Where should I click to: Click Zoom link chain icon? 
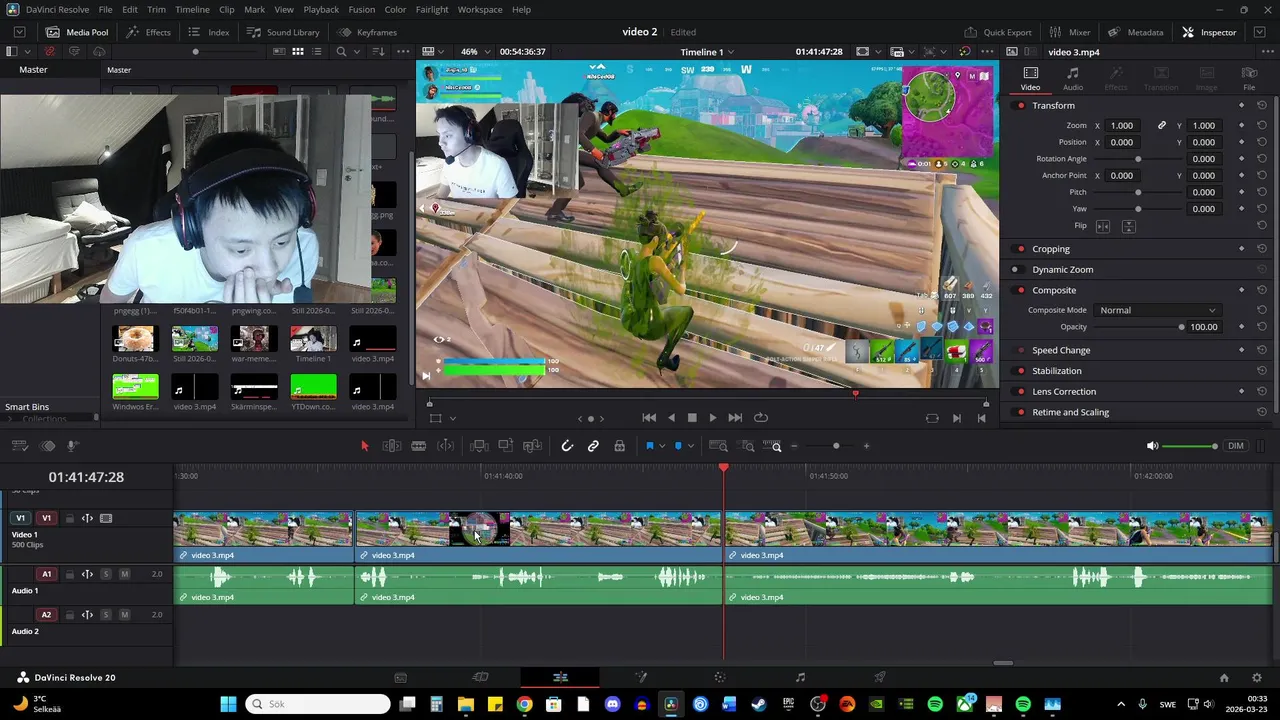click(x=1162, y=126)
